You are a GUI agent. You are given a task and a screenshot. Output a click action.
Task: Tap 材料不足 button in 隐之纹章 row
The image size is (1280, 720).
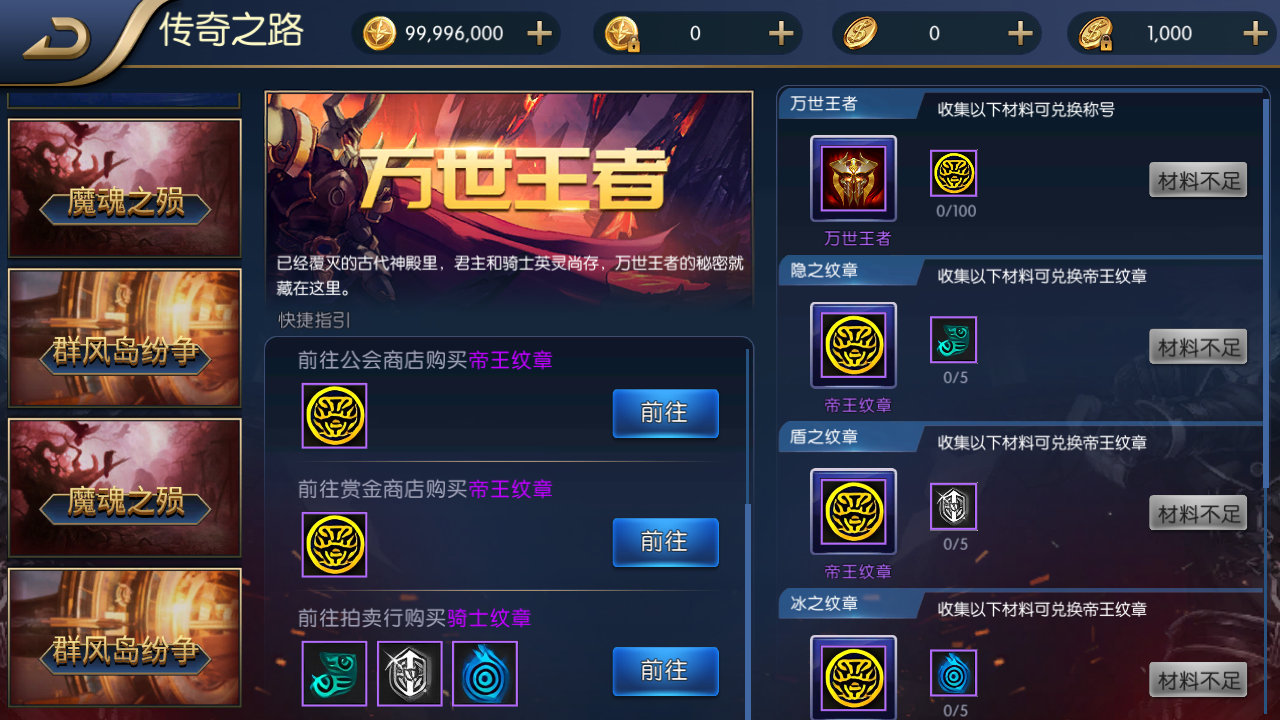[x=1198, y=347]
